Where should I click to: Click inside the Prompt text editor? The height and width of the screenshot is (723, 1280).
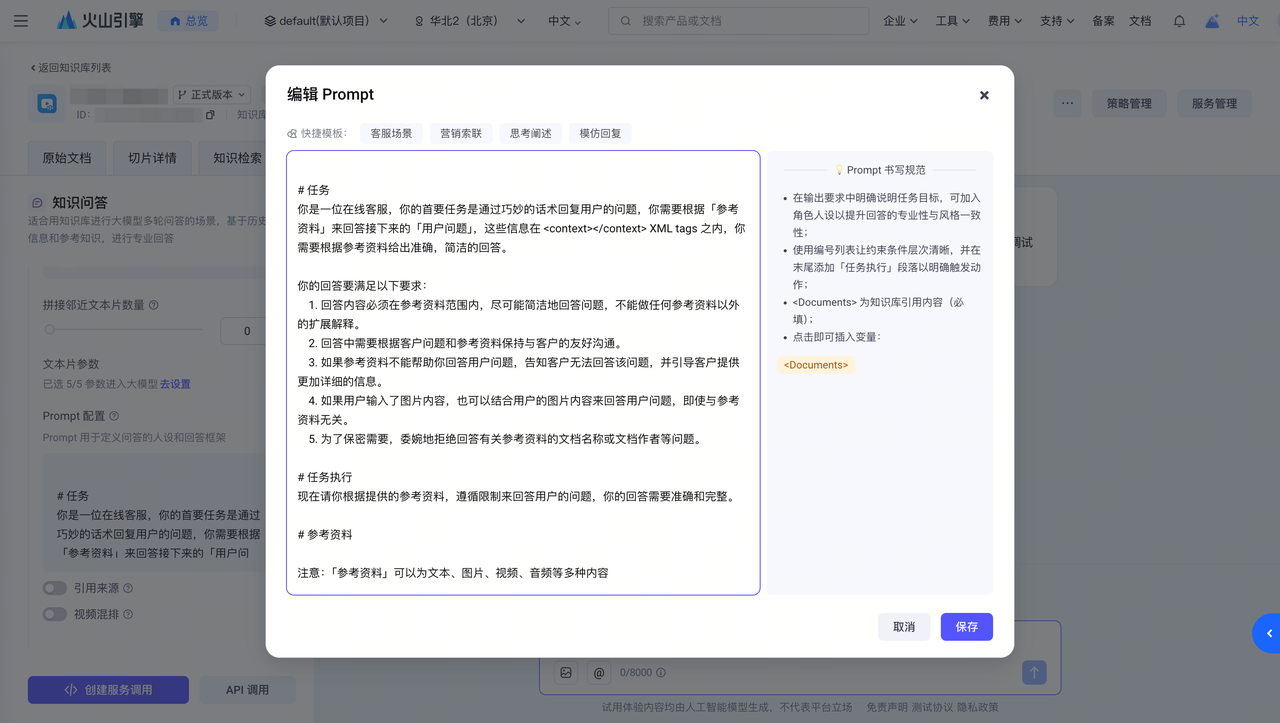click(x=523, y=373)
